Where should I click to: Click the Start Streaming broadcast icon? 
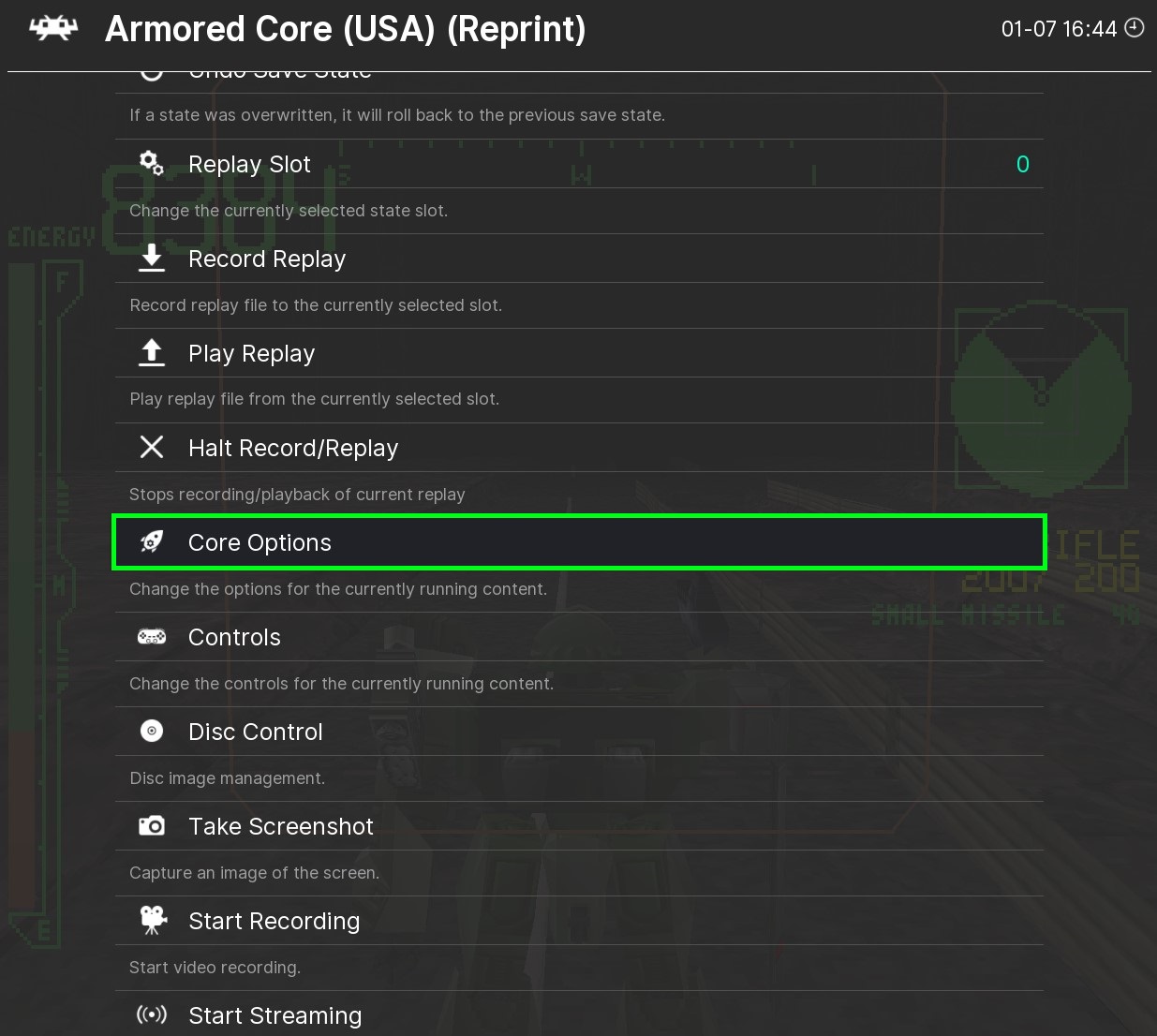pyautogui.click(x=152, y=1014)
